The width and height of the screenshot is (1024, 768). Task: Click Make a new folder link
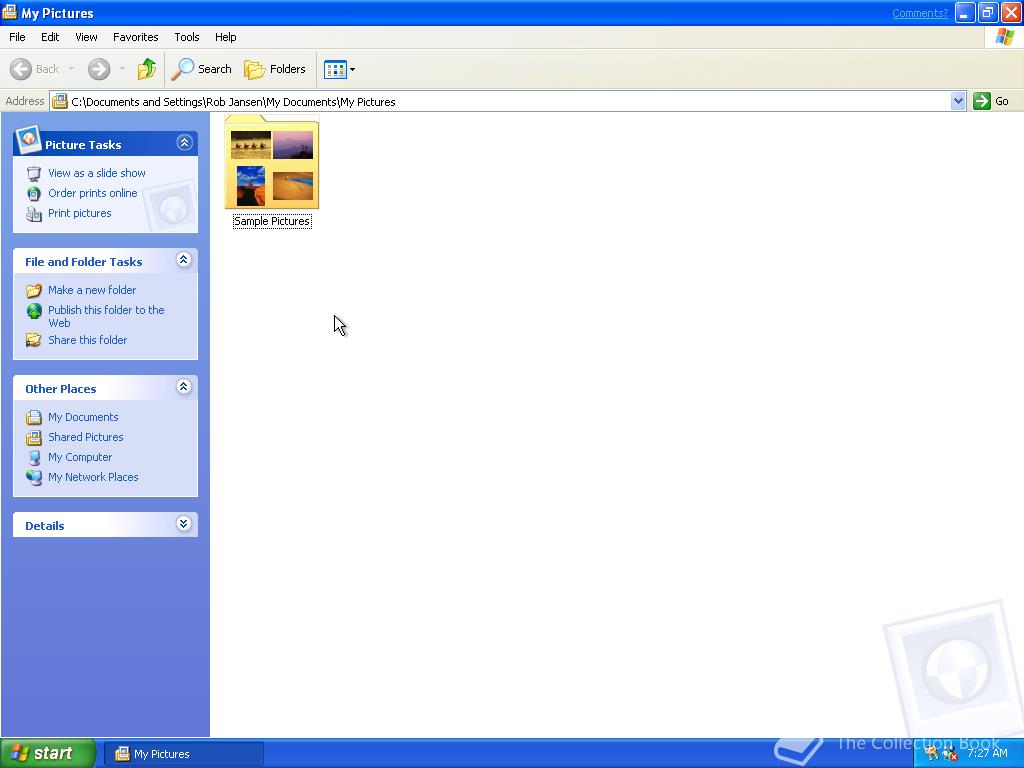coord(92,290)
